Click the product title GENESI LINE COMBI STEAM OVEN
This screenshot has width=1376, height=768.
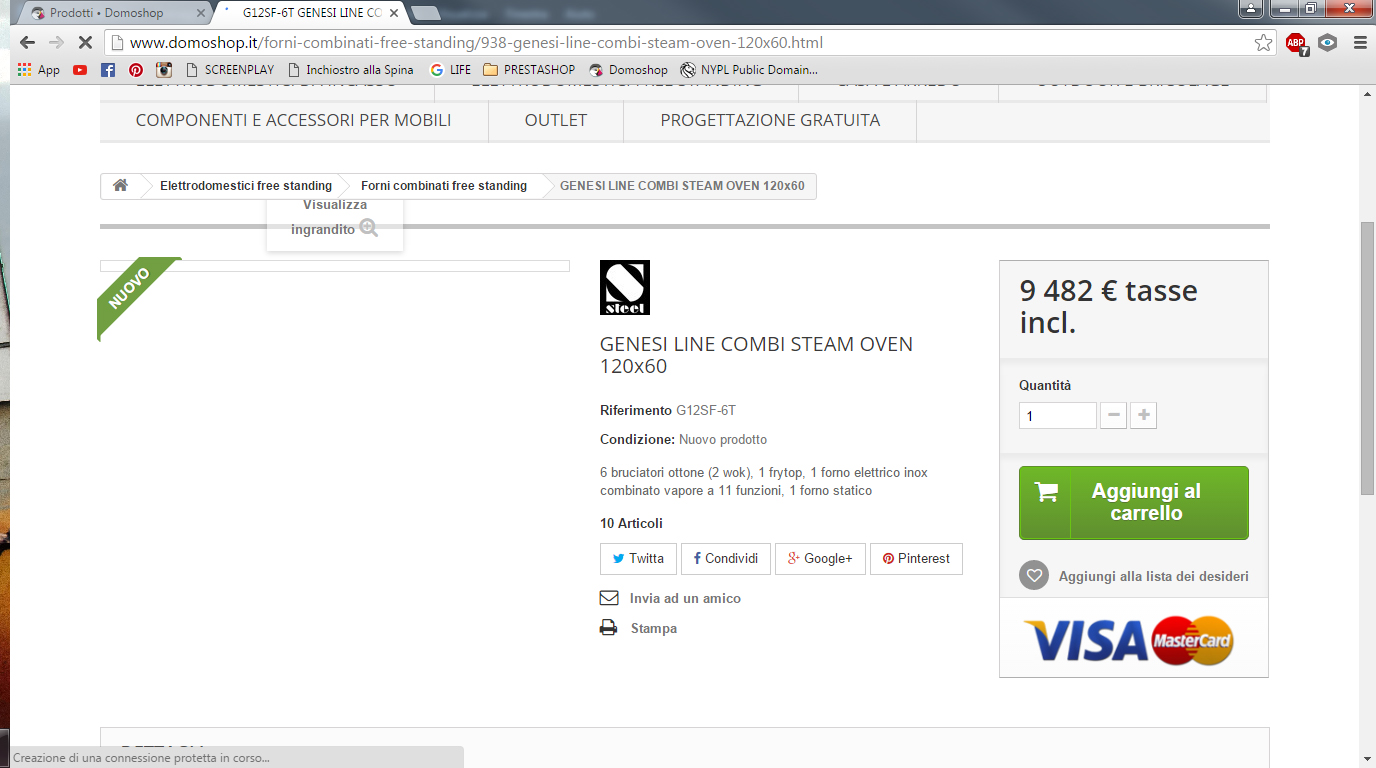[x=756, y=355]
